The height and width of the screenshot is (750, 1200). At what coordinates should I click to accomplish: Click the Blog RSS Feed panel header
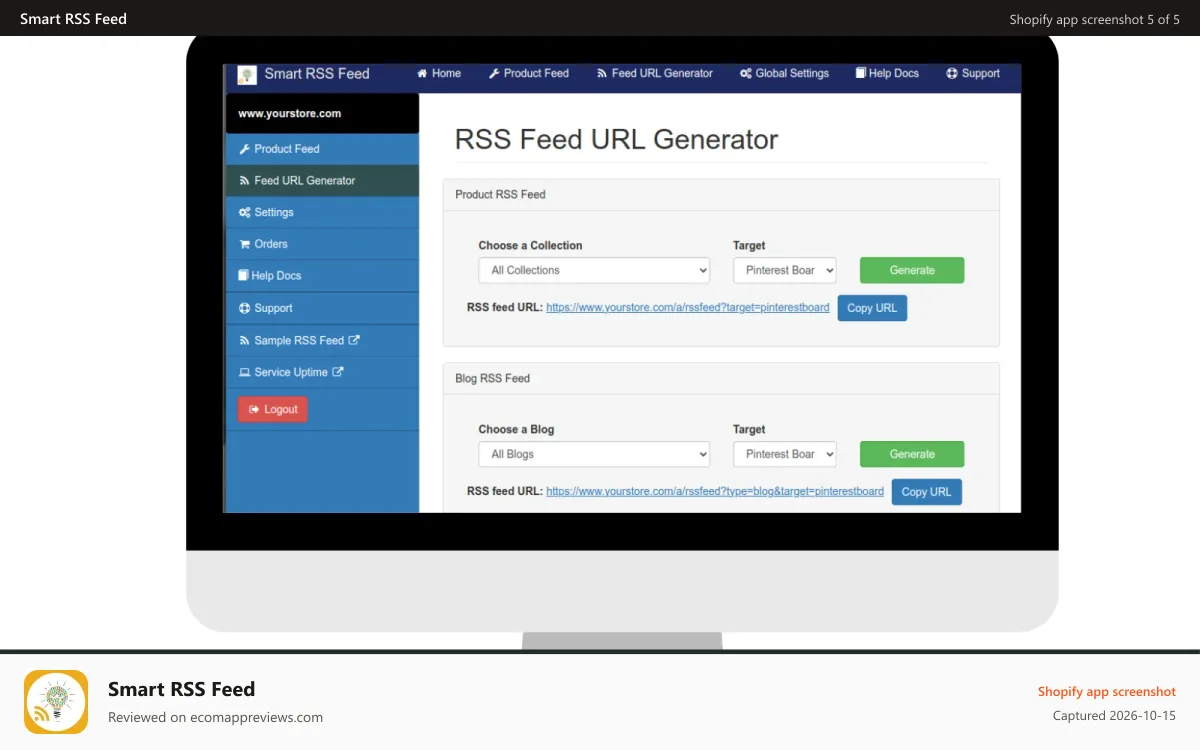pyautogui.click(x=721, y=379)
